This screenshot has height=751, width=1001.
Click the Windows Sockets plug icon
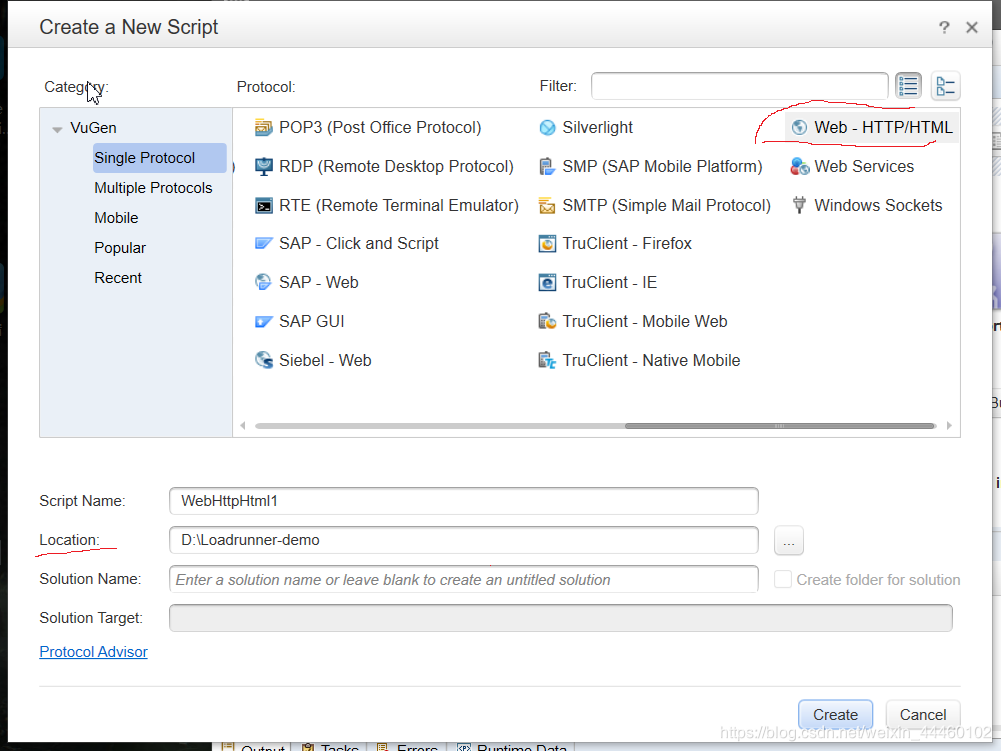[799, 206]
